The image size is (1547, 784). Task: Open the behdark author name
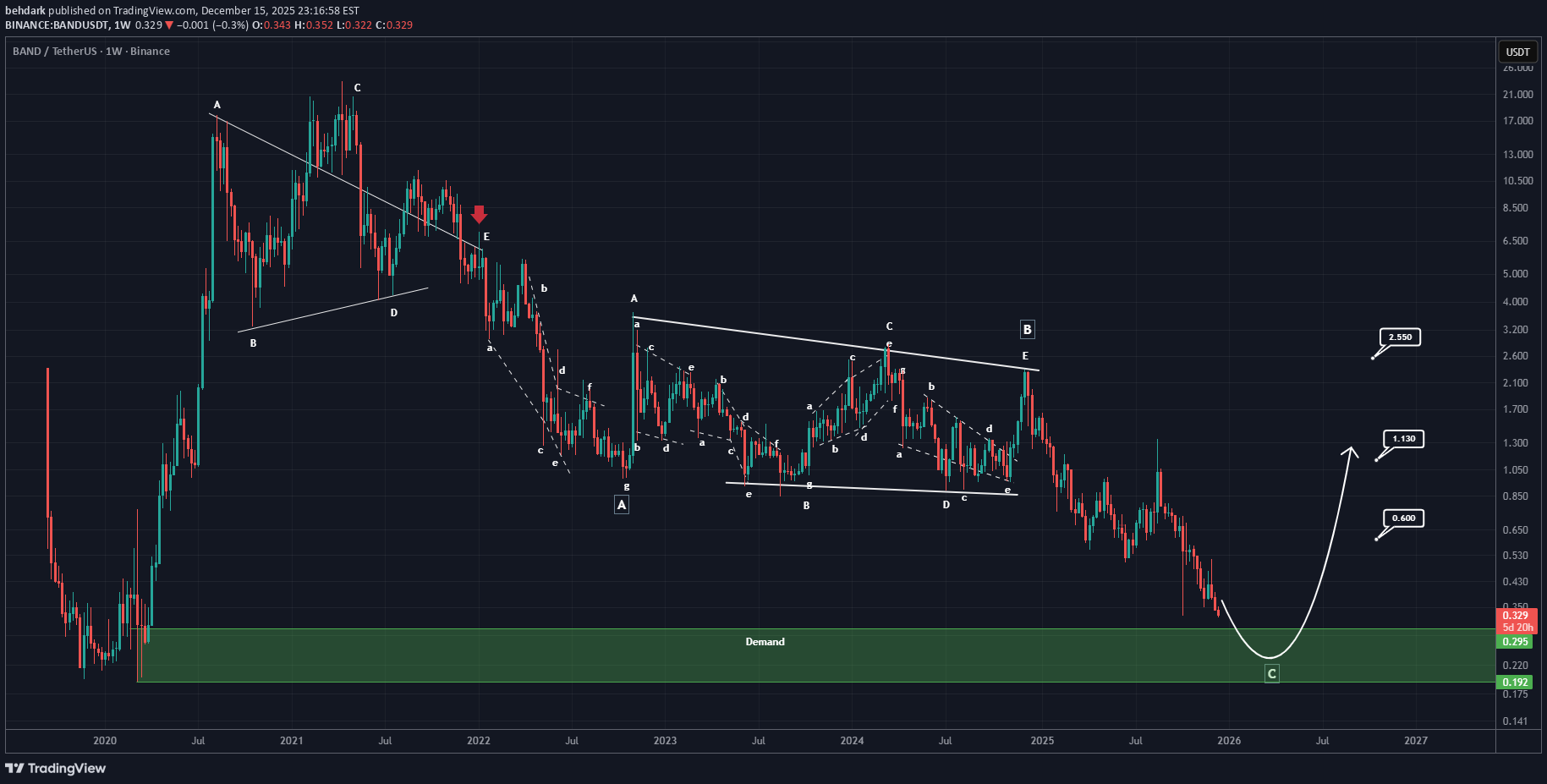[25, 11]
